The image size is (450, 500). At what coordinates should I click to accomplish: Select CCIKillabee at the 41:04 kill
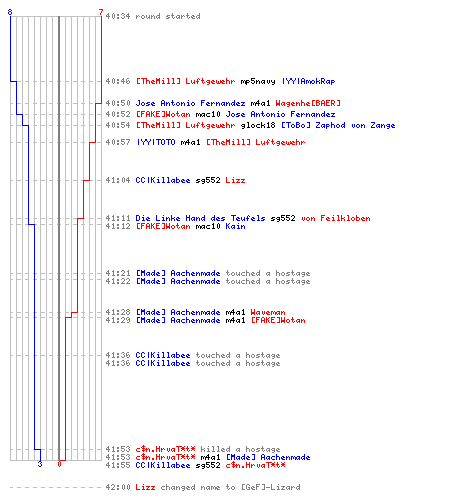[163, 180]
